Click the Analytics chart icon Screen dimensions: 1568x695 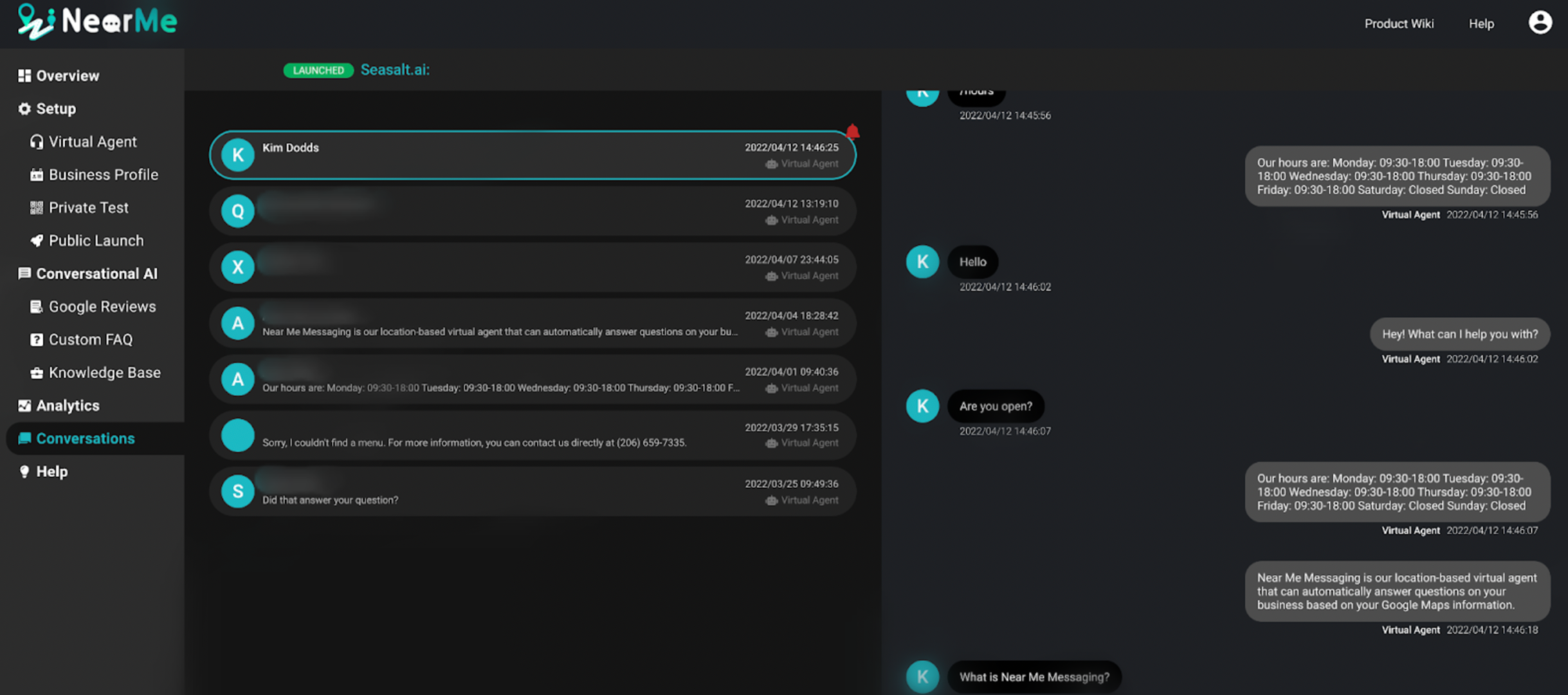(24, 405)
